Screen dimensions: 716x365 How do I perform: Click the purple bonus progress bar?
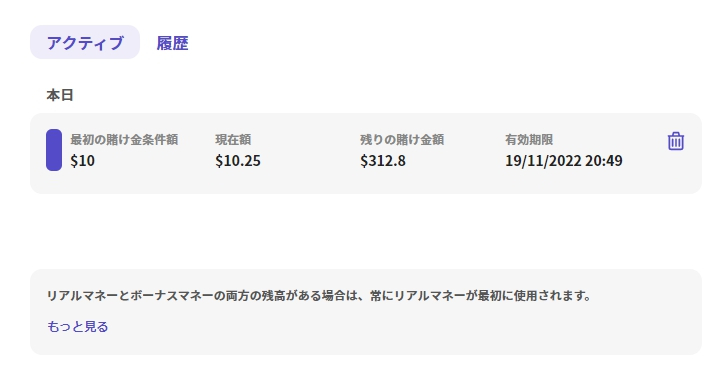tap(54, 150)
